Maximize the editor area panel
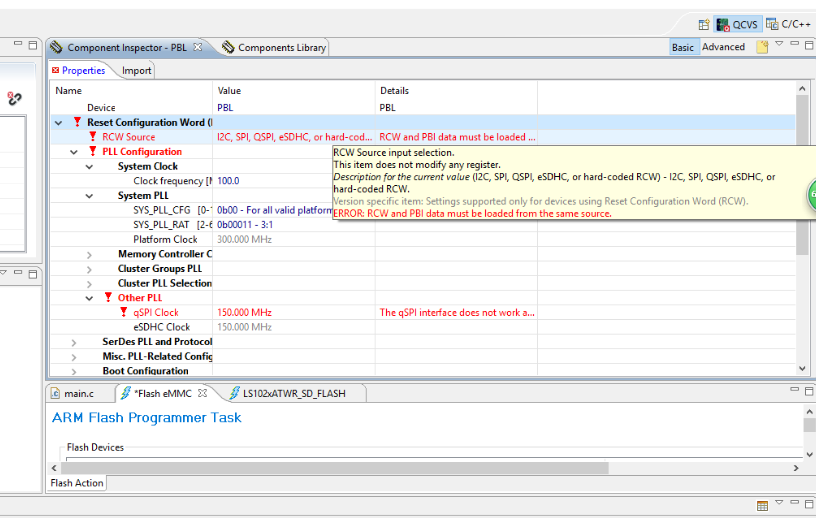The width and height of the screenshot is (816, 518). tap(809, 391)
